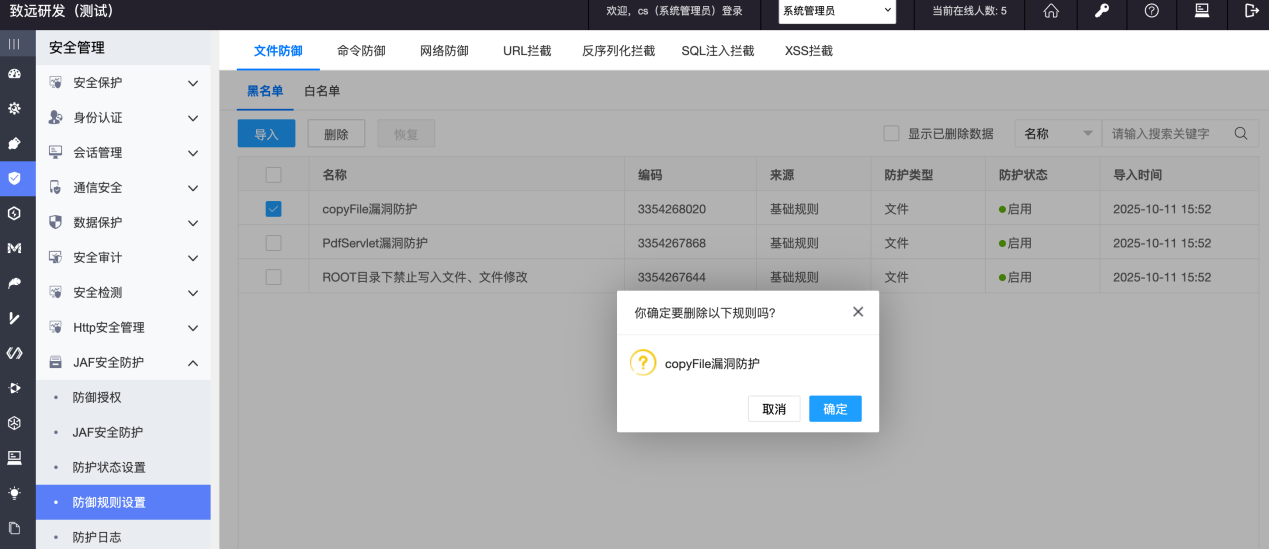
Task: Switch to the 命令防御 tab
Action: [361, 51]
